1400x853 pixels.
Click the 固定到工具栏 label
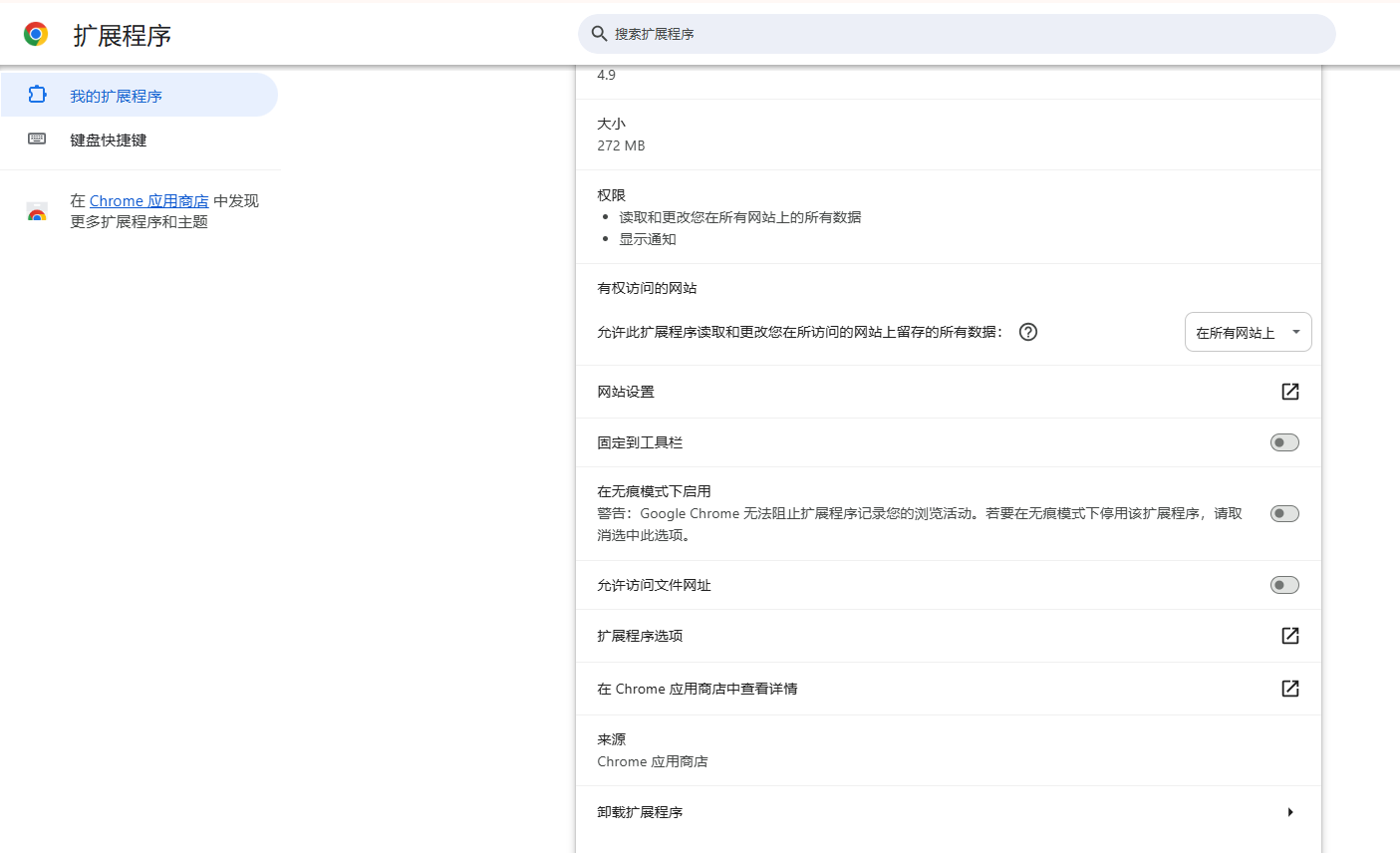point(640,442)
